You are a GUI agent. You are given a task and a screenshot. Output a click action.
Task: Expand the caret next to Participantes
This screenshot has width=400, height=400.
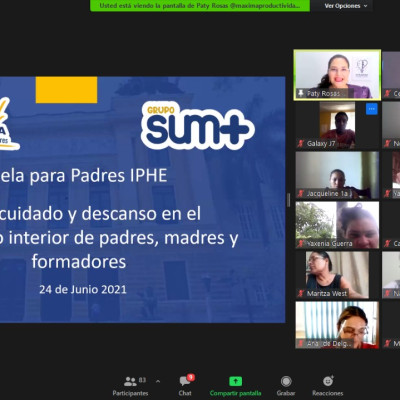[x=158, y=381]
